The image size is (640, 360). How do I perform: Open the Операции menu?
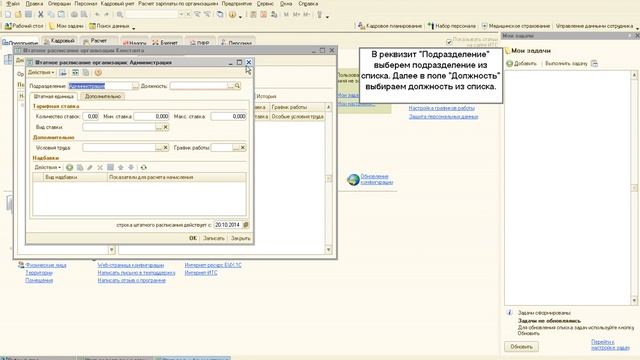pyautogui.click(x=60, y=4)
